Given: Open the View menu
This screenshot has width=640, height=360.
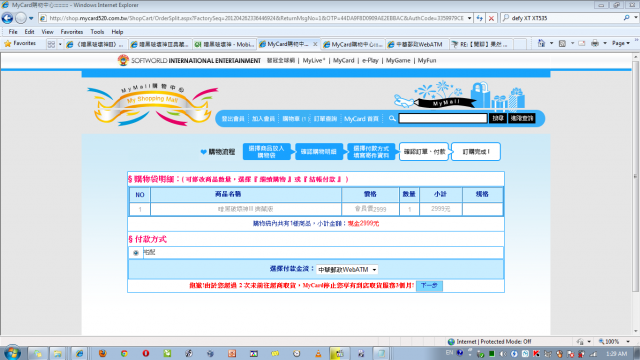Looking at the screenshot, I should tap(47, 31).
